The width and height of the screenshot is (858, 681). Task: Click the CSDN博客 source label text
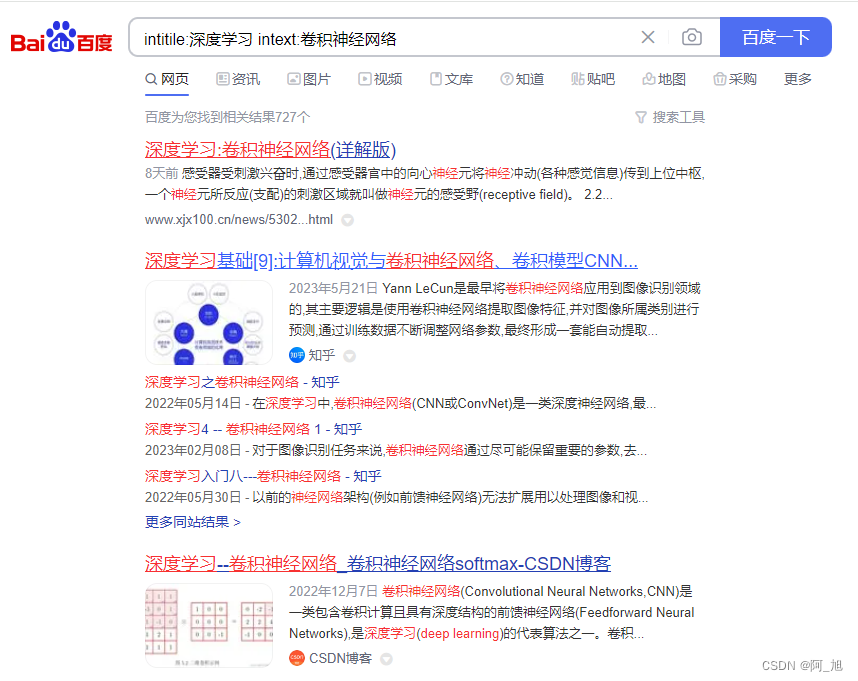(x=340, y=658)
